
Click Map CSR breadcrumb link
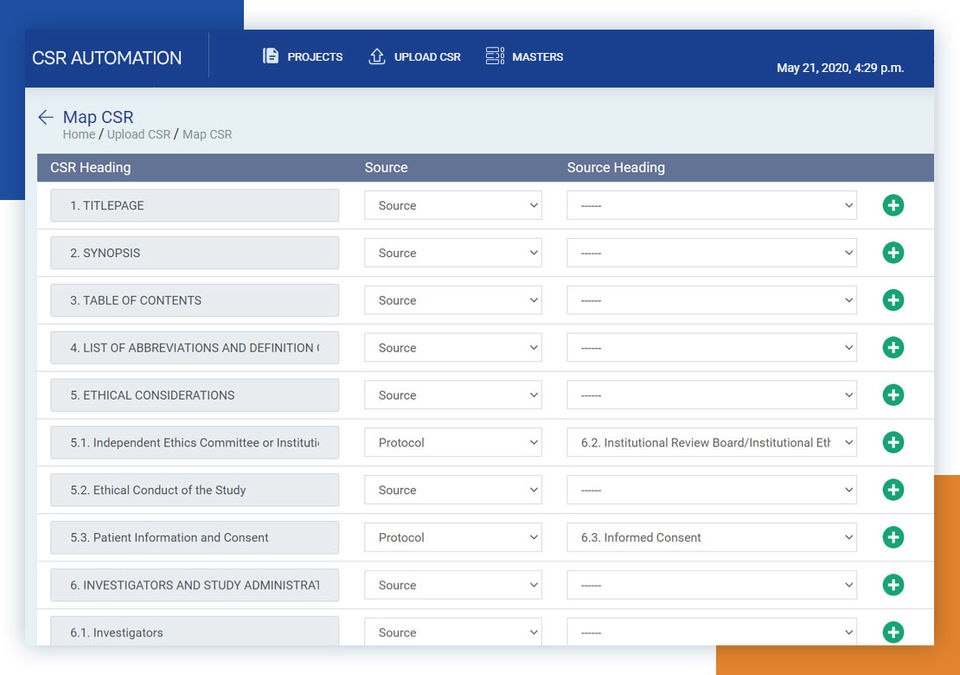coord(207,134)
